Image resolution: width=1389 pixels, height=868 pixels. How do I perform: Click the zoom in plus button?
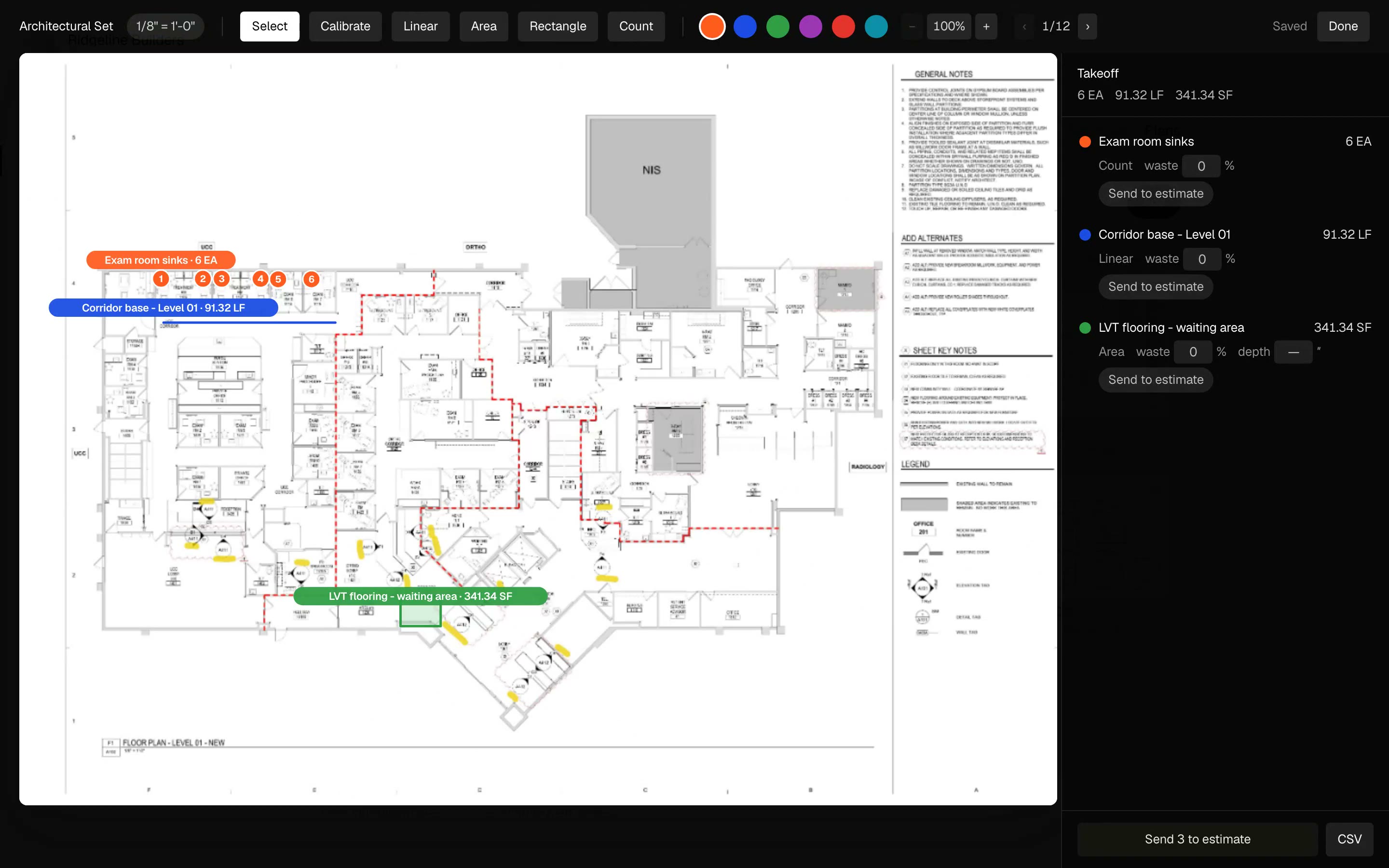click(986, 27)
